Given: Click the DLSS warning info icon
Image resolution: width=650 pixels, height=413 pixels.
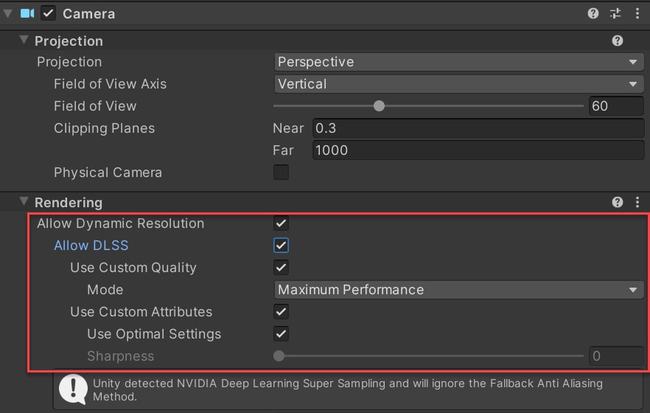Looking at the screenshot, I should (x=73, y=389).
